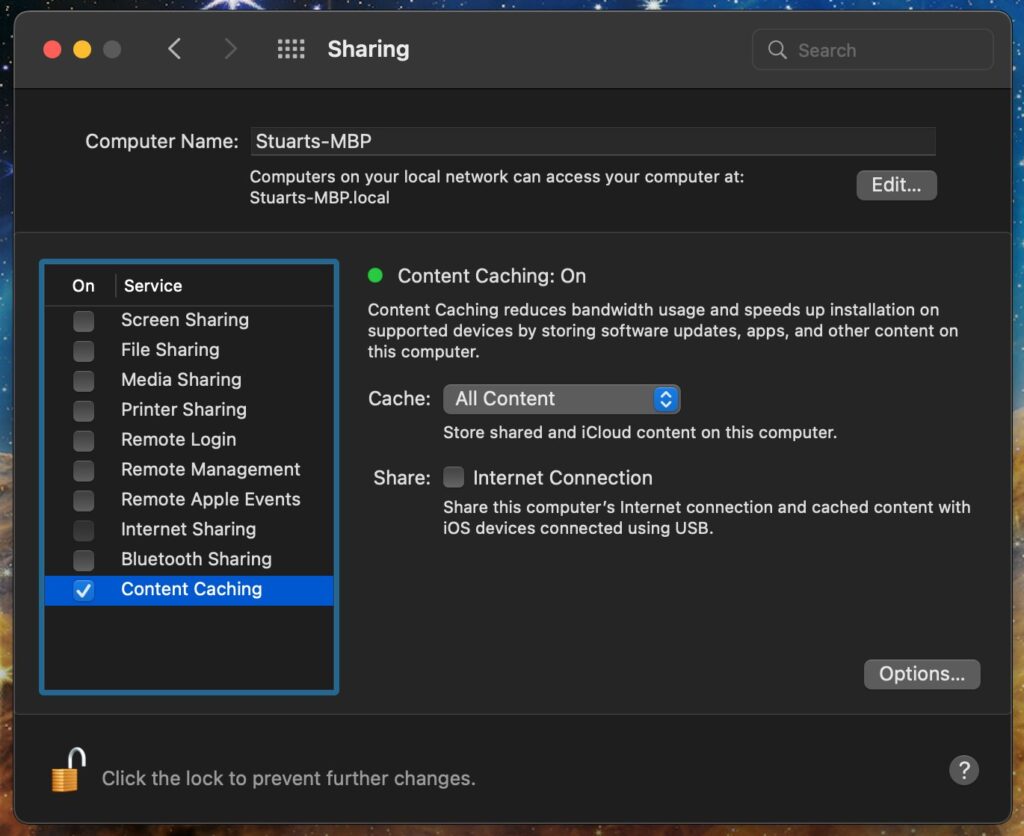Click the lock icon to prevent changes
Viewport: 1024px width, 836px height.
coord(69,769)
